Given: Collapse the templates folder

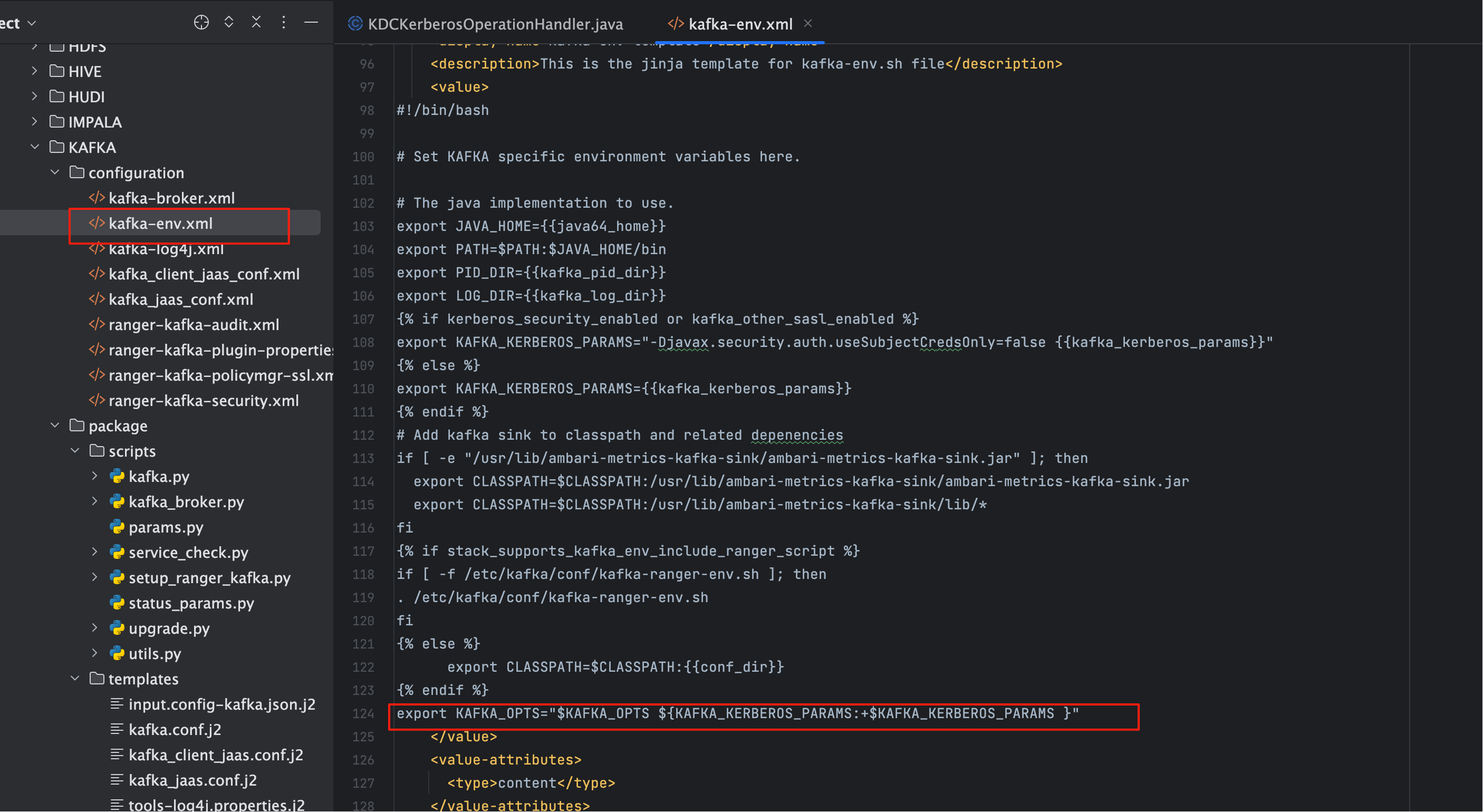Looking at the screenshot, I should pos(75,679).
